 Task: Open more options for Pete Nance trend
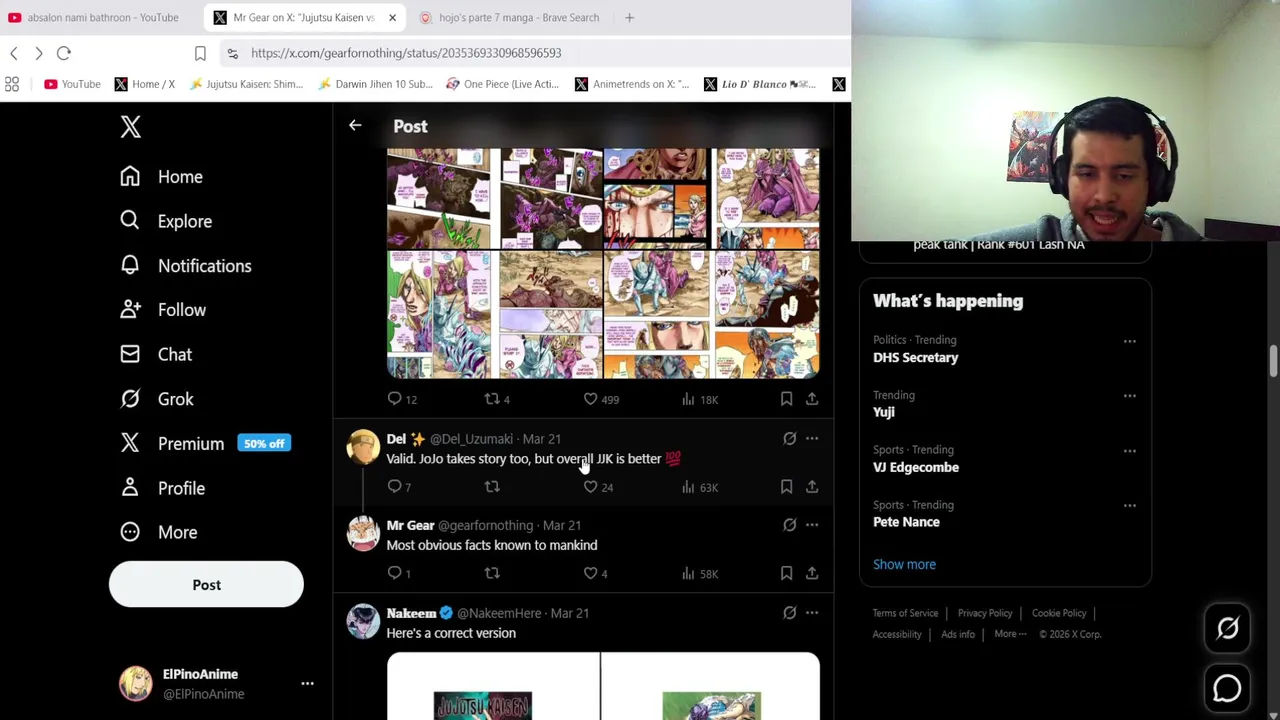[x=1129, y=506]
